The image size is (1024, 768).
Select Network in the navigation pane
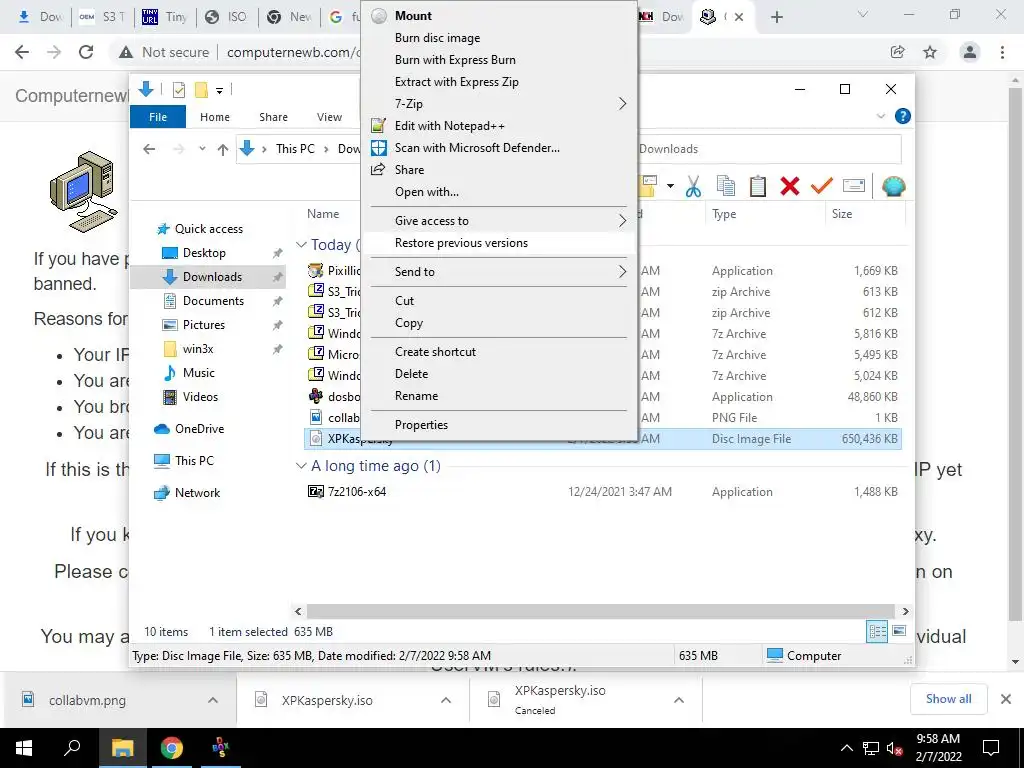(197, 493)
